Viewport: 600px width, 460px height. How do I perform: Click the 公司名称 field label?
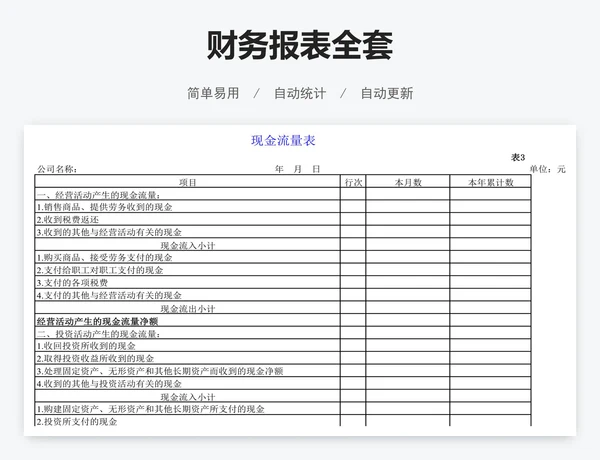click(x=57, y=169)
